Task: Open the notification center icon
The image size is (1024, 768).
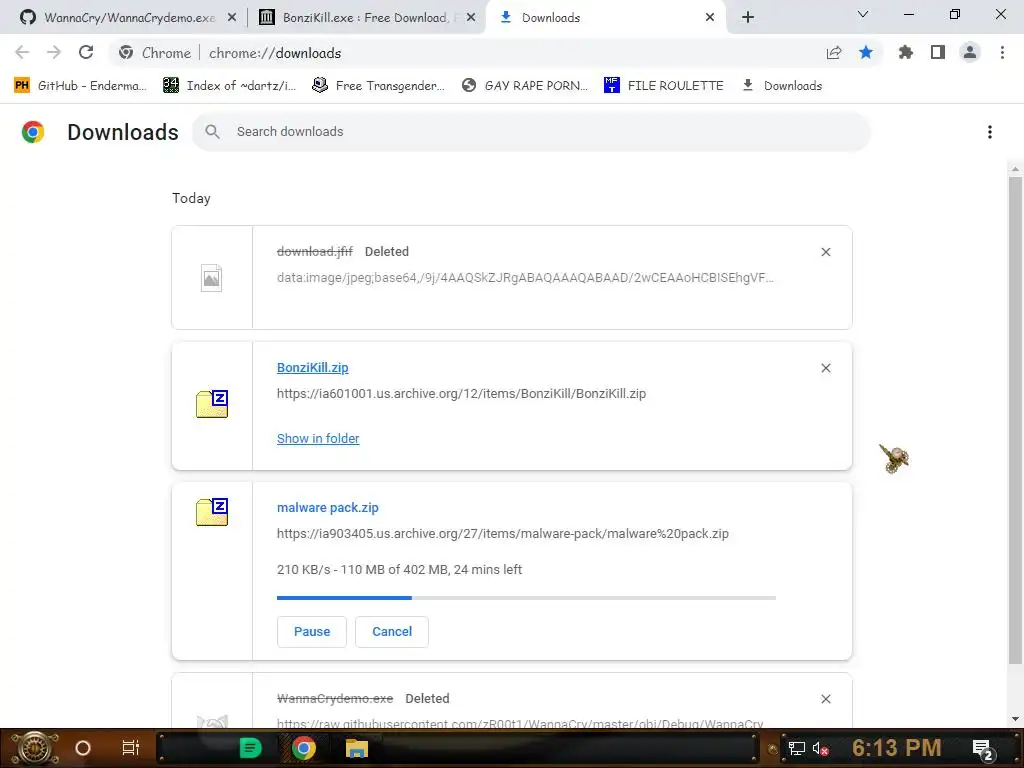Action: coord(983,750)
